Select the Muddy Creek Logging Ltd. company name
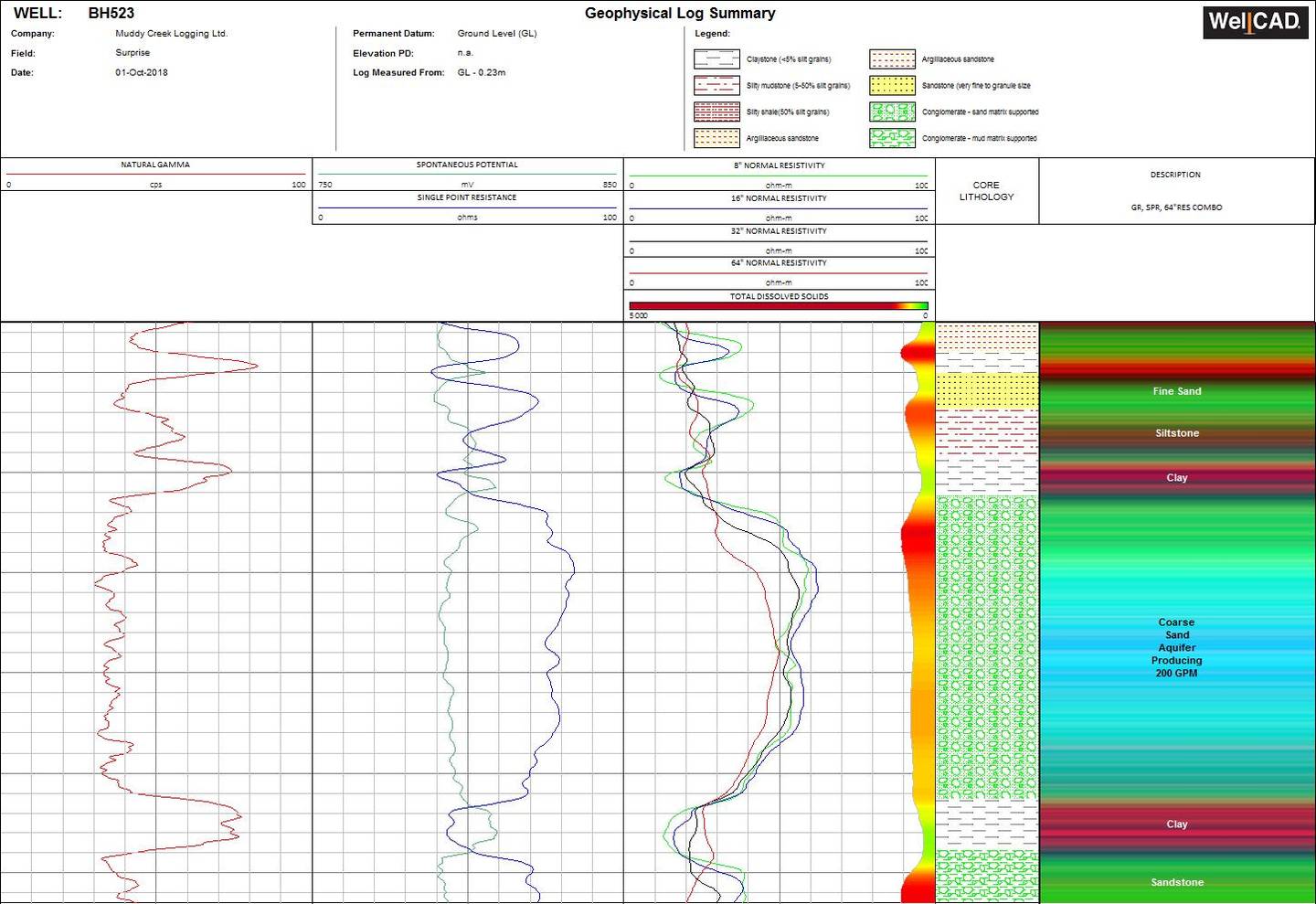The width and height of the screenshot is (1316, 904). [x=172, y=33]
